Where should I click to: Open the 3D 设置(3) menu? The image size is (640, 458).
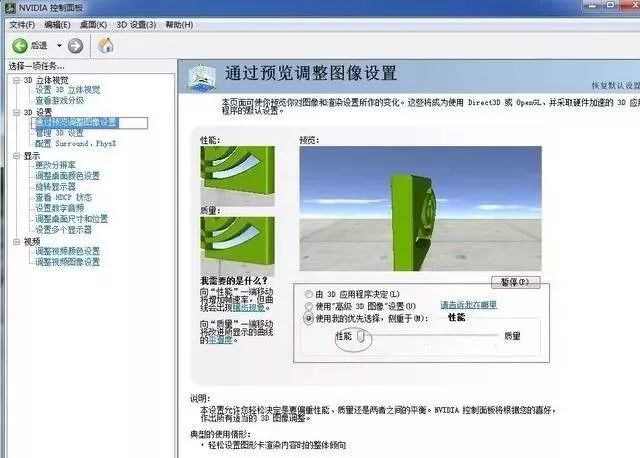pos(136,25)
